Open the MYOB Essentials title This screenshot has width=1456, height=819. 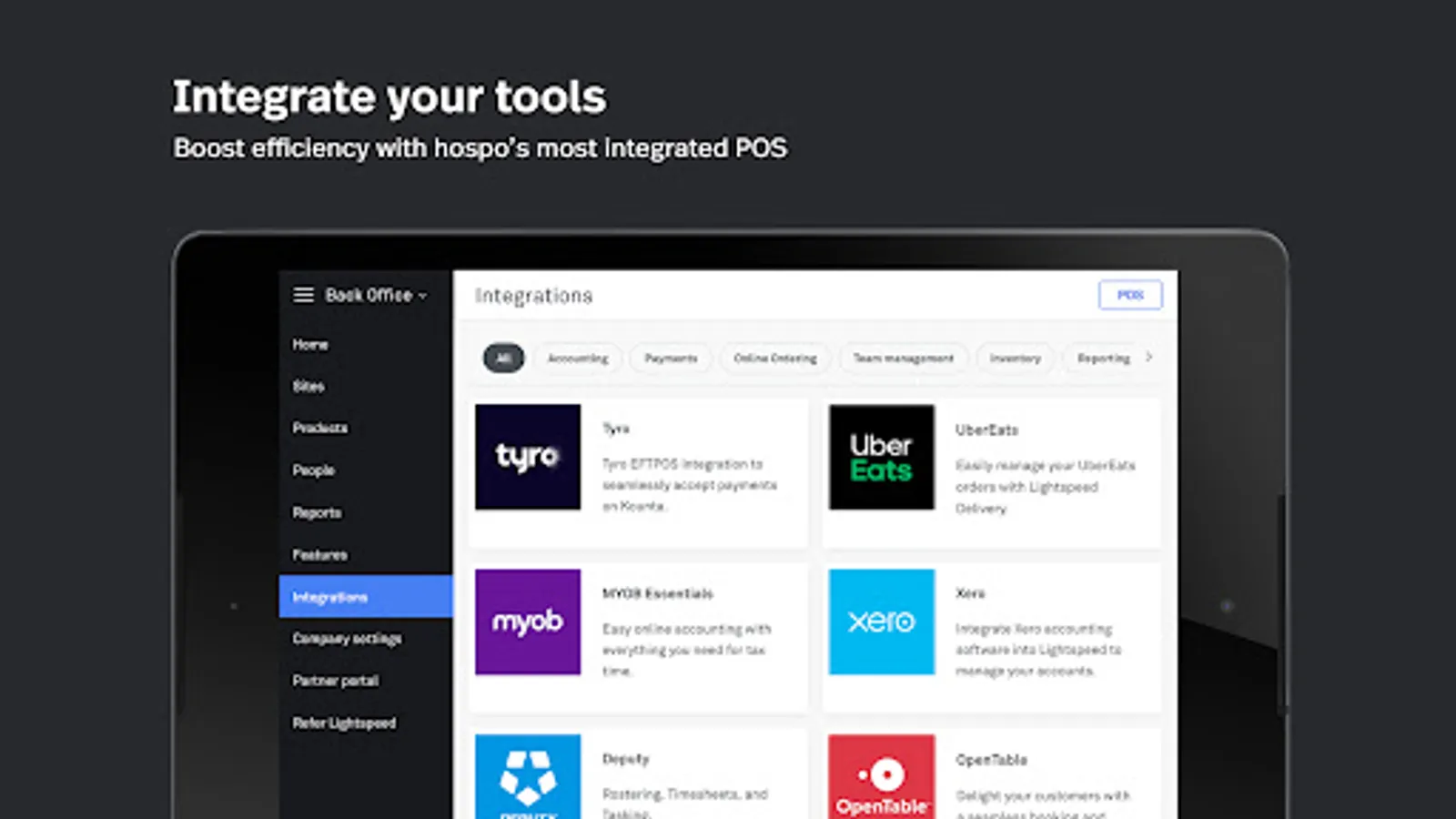[657, 593]
